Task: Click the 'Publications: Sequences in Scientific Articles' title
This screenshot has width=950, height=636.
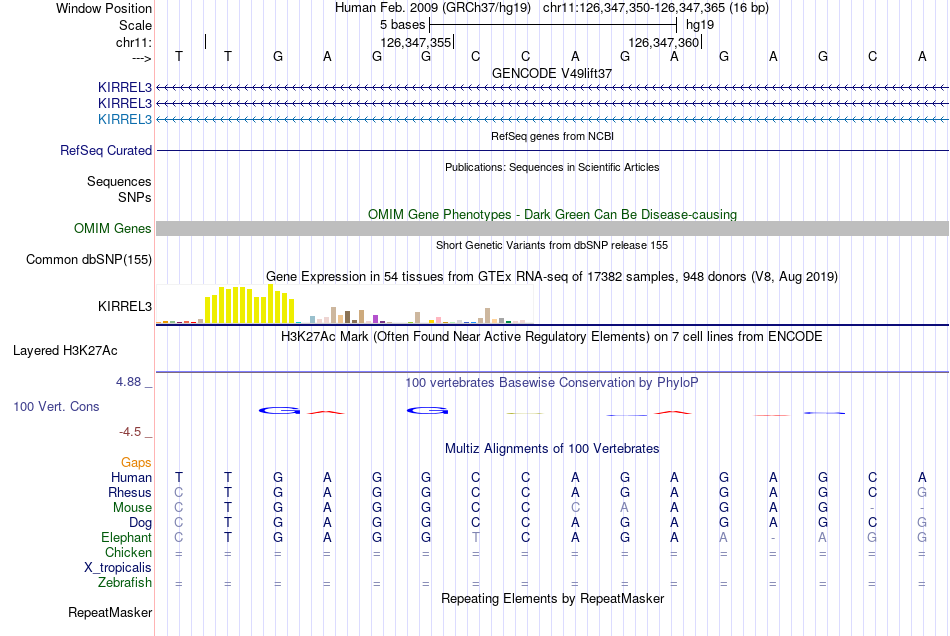Action: pos(552,167)
